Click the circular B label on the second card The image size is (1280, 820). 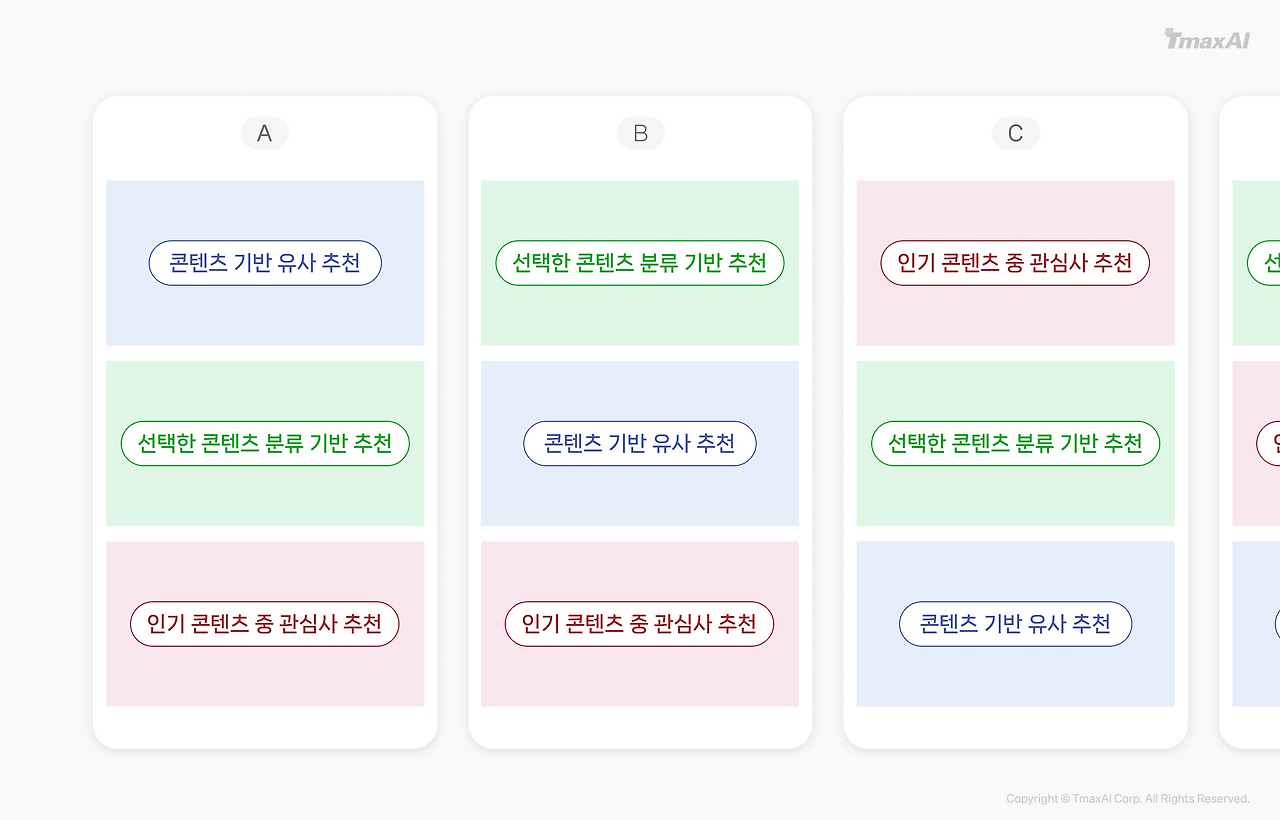[640, 132]
